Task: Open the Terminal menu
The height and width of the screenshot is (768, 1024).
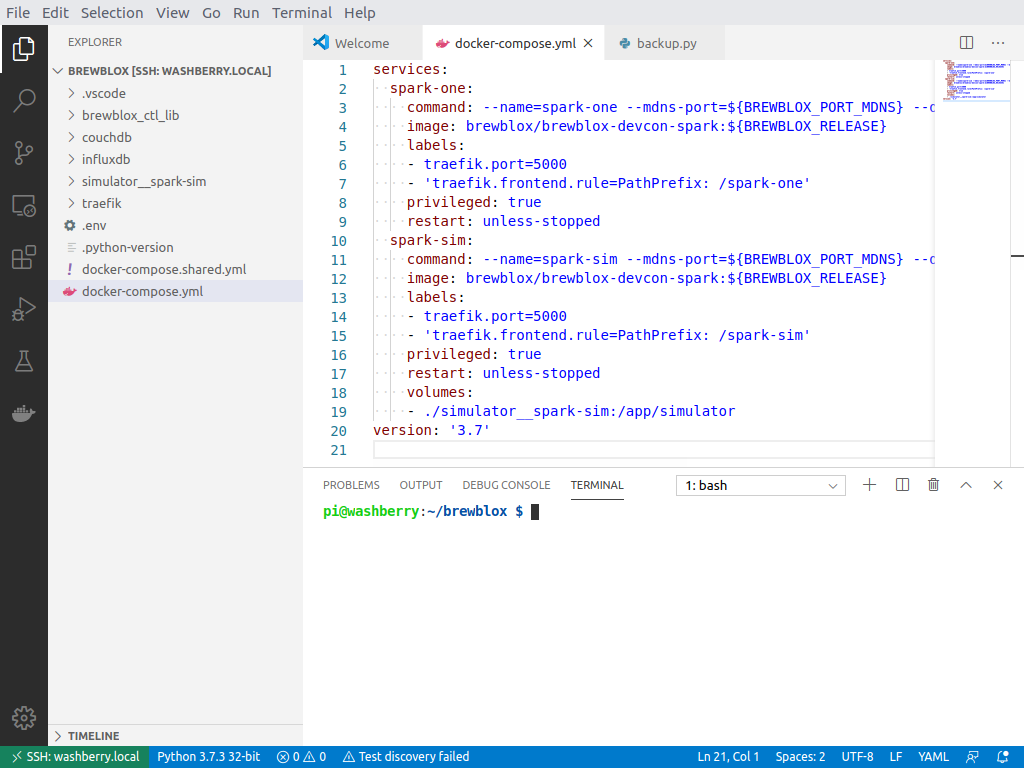Action: coord(302,13)
